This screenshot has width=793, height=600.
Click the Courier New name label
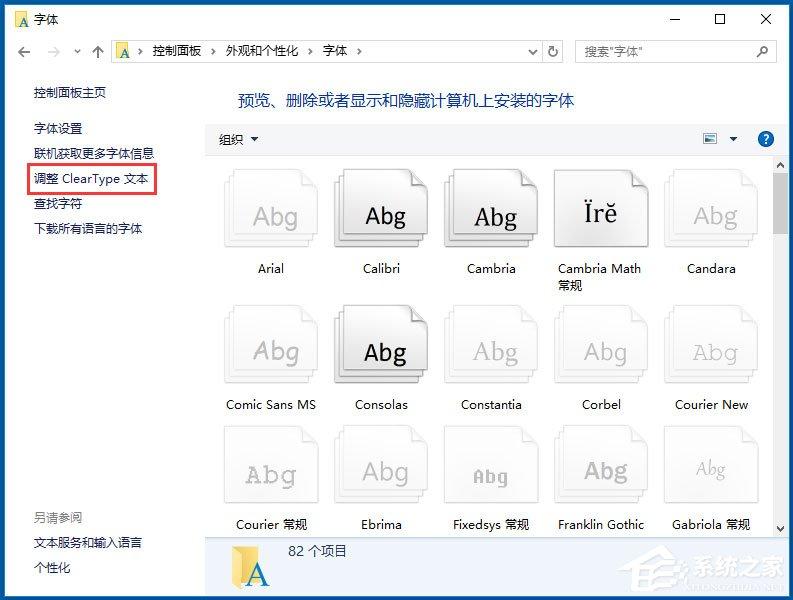(711, 405)
